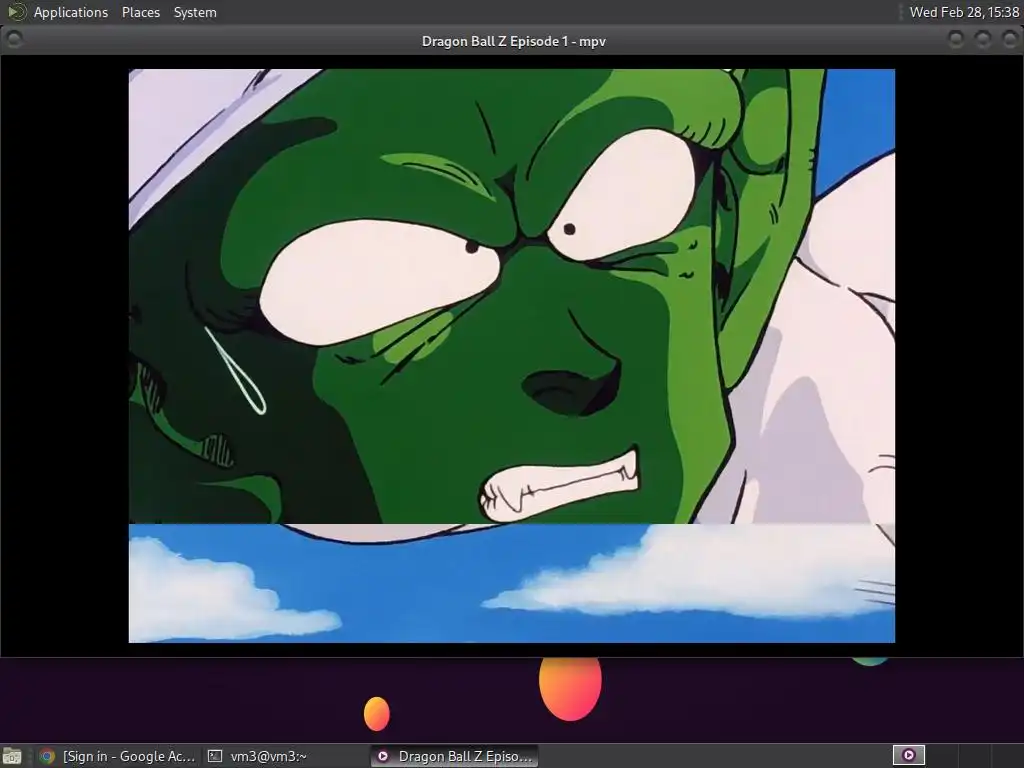Click the terminal icon in the taskbar
The image size is (1024, 768).
pos(214,756)
